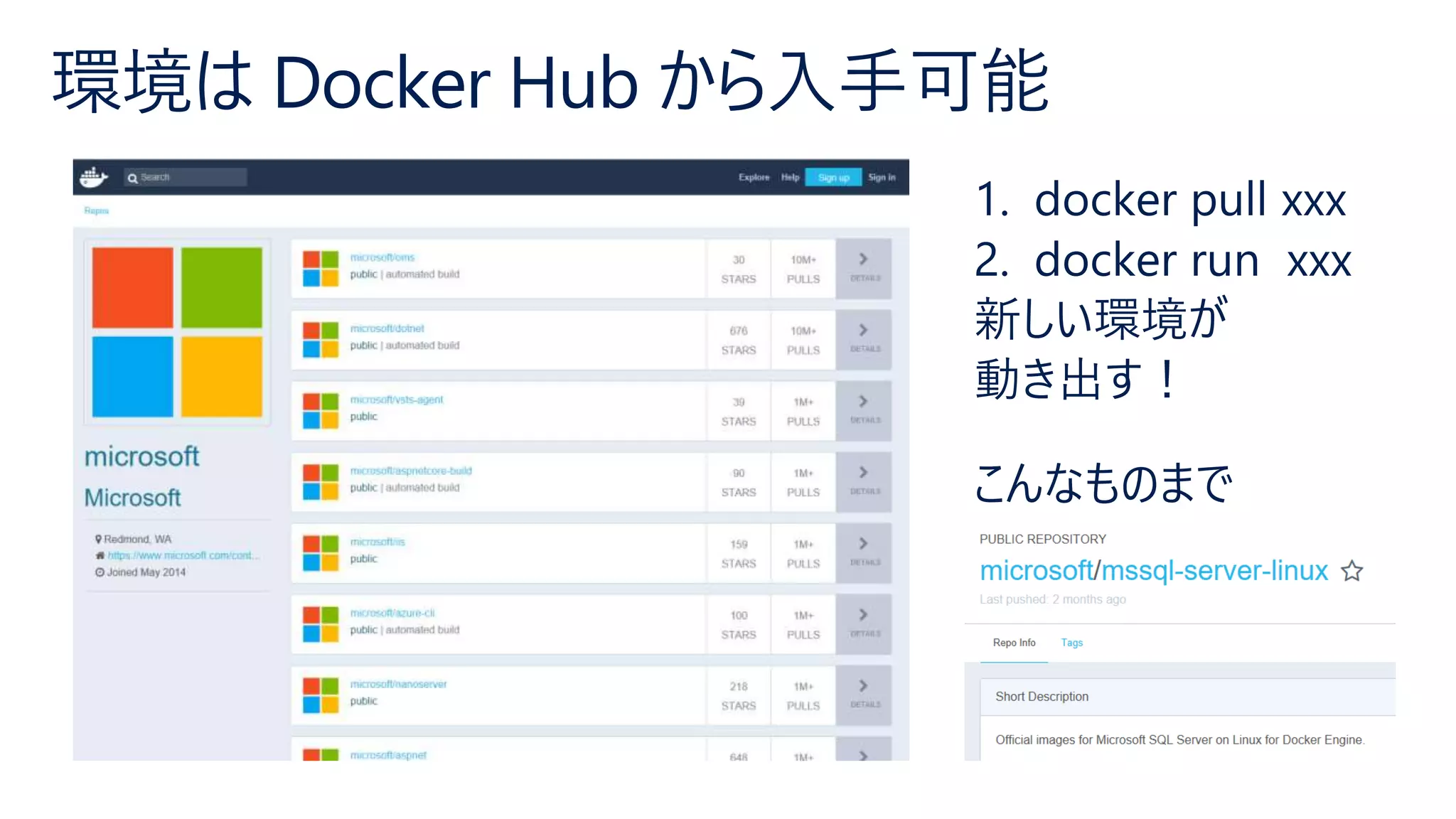Click the microsoft link in the mssql-server-linux repository title
This screenshot has height=819, width=1456.
(x=1037, y=571)
